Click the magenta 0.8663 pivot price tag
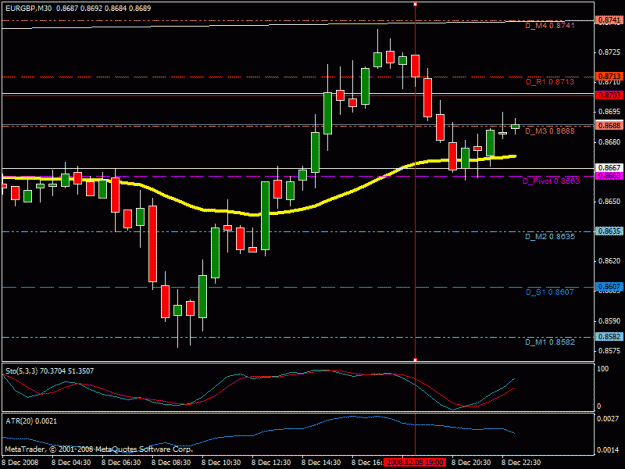This screenshot has height=469, width=625. point(609,176)
